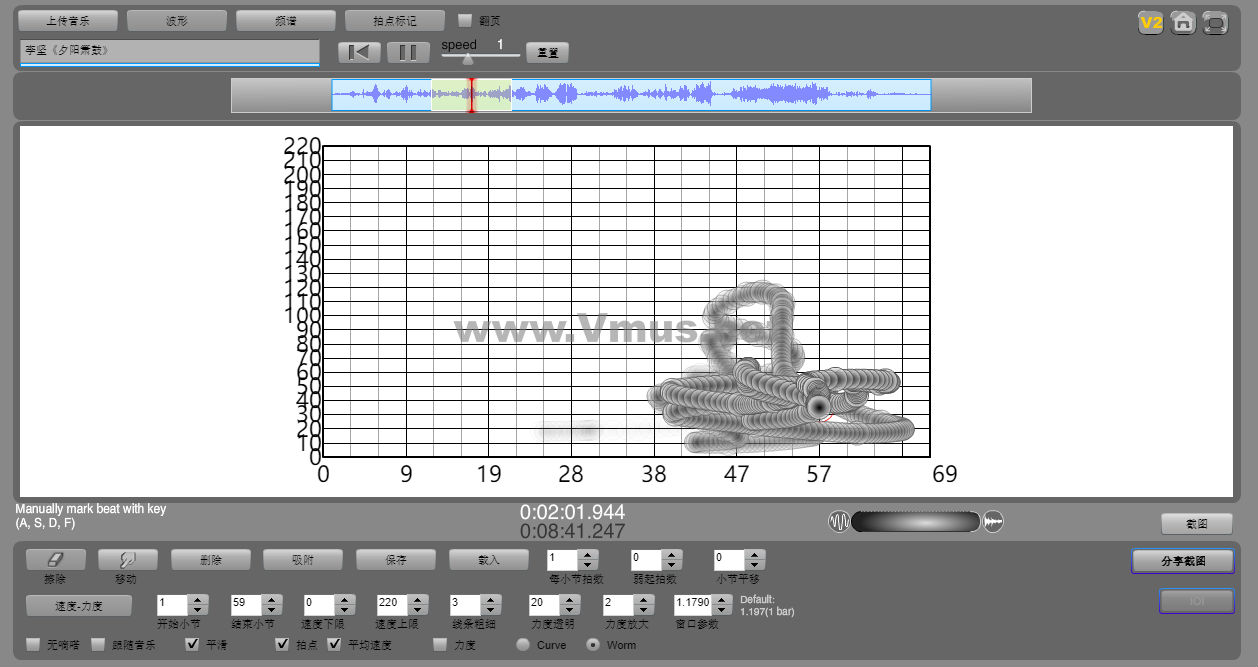Increase the 速度上限 tempo upper limit

pyautogui.click(x=418, y=600)
